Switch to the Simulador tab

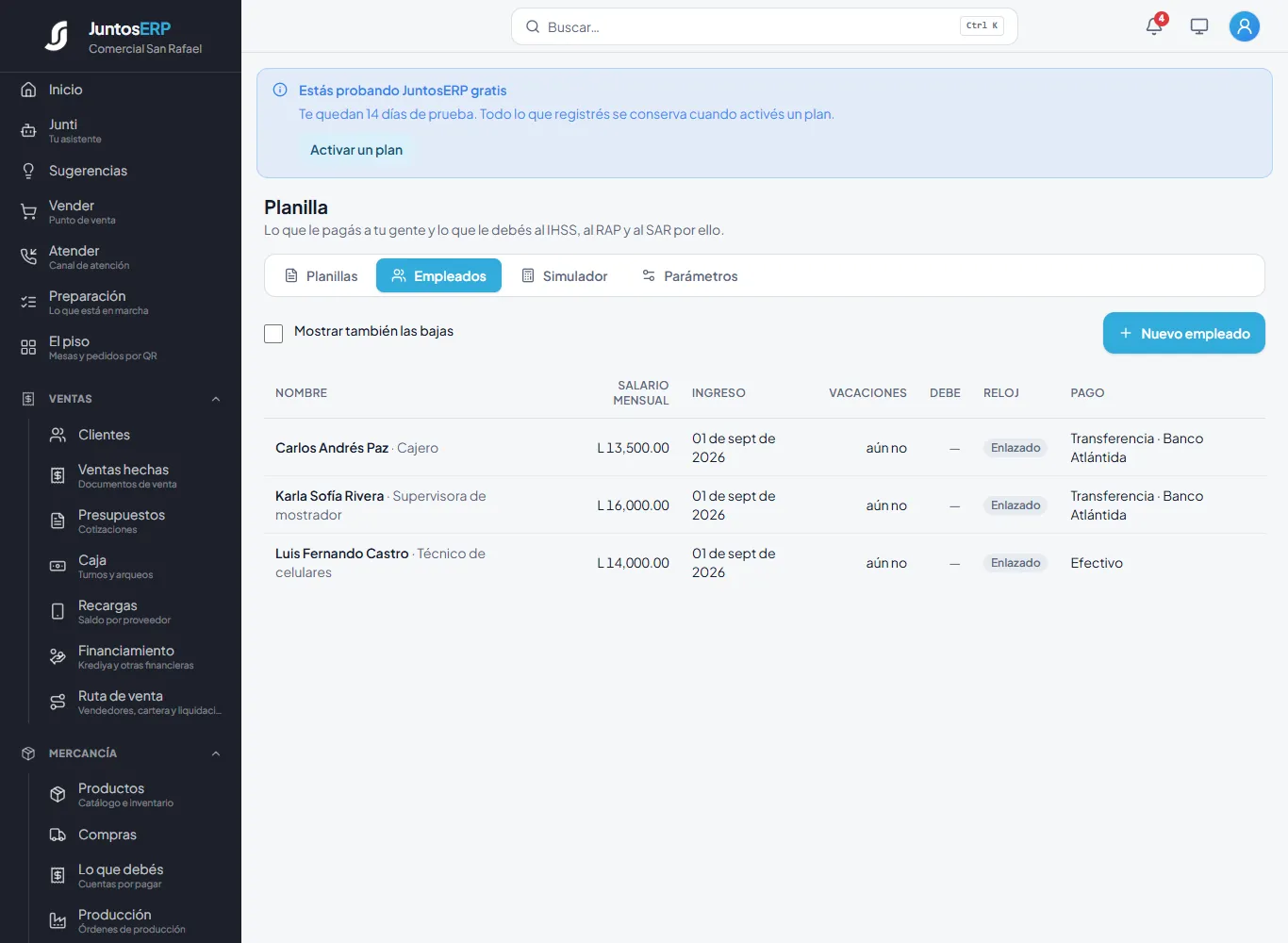565,275
